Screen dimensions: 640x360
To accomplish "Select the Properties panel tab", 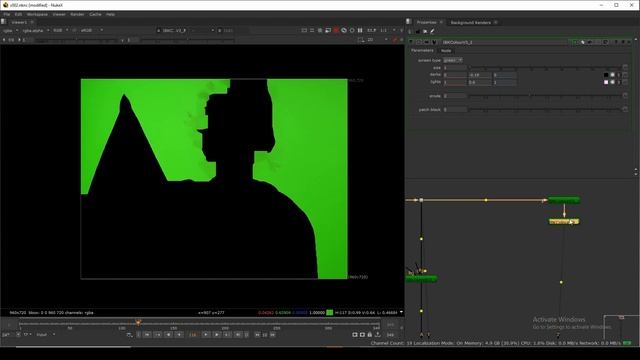I will coord(427,22).
